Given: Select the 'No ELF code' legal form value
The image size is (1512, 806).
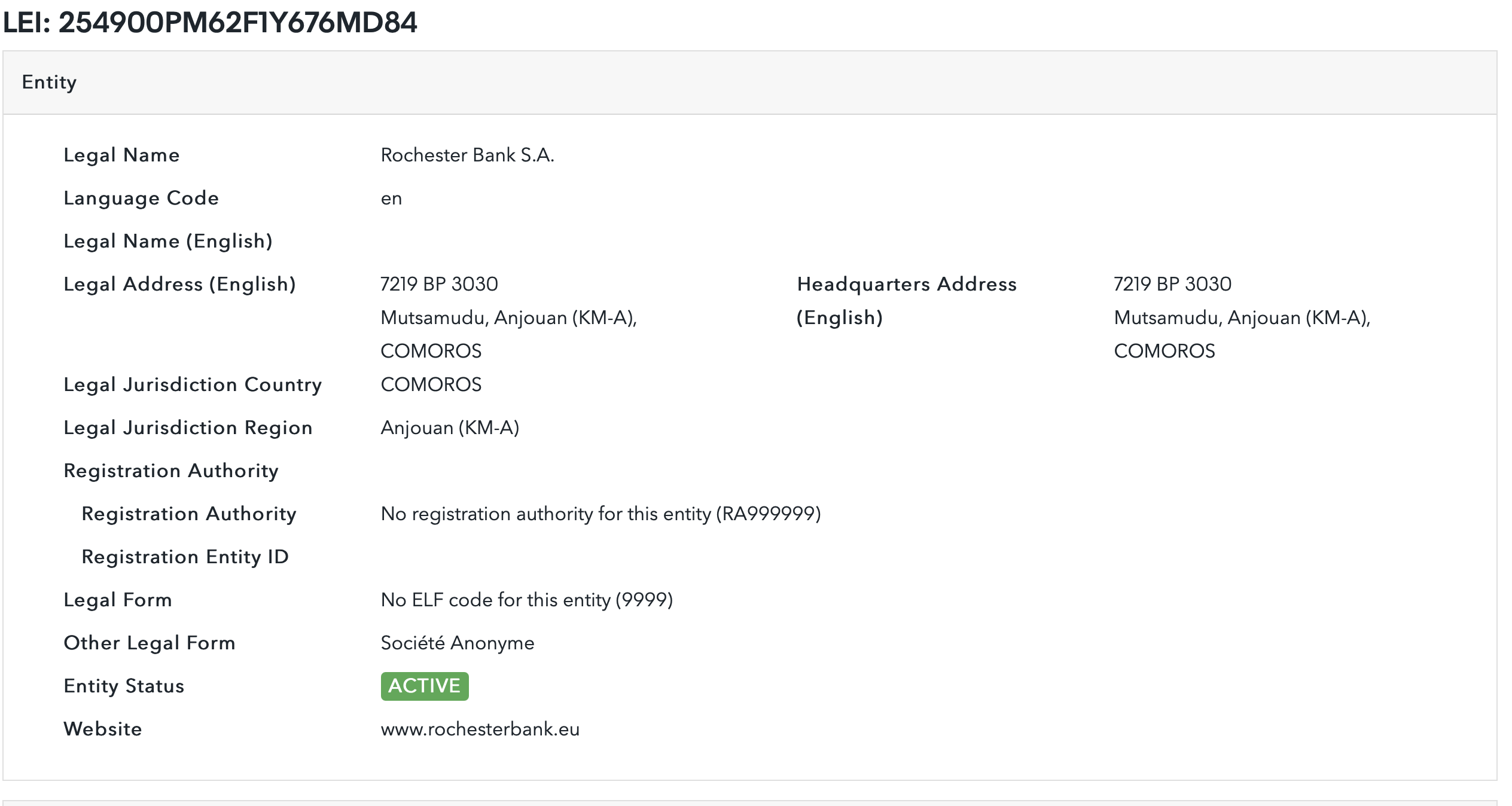Looking at the screenshot, I should coord(526,600).
